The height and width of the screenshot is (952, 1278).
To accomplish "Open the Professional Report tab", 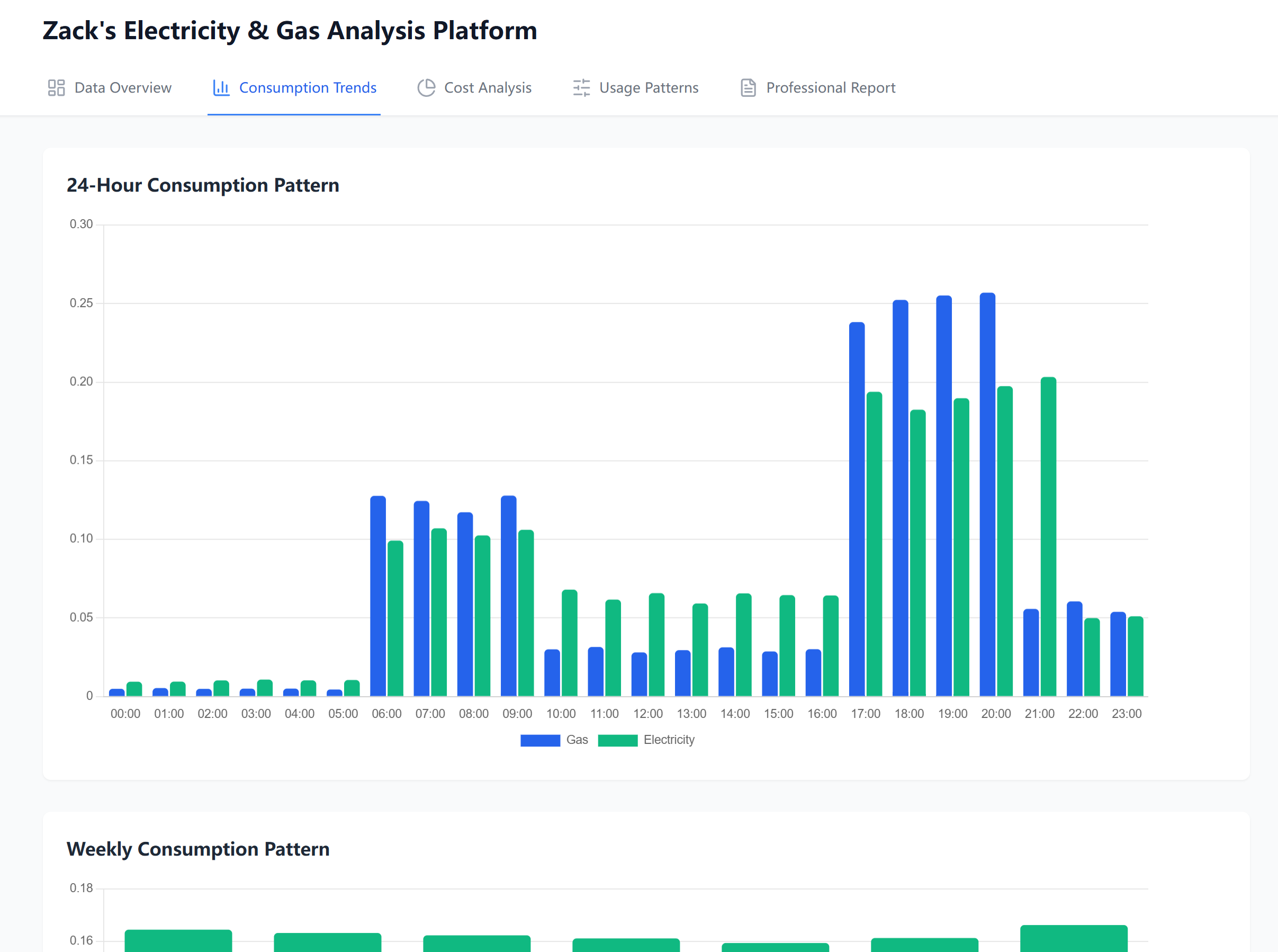I will [x=817, y=87].
